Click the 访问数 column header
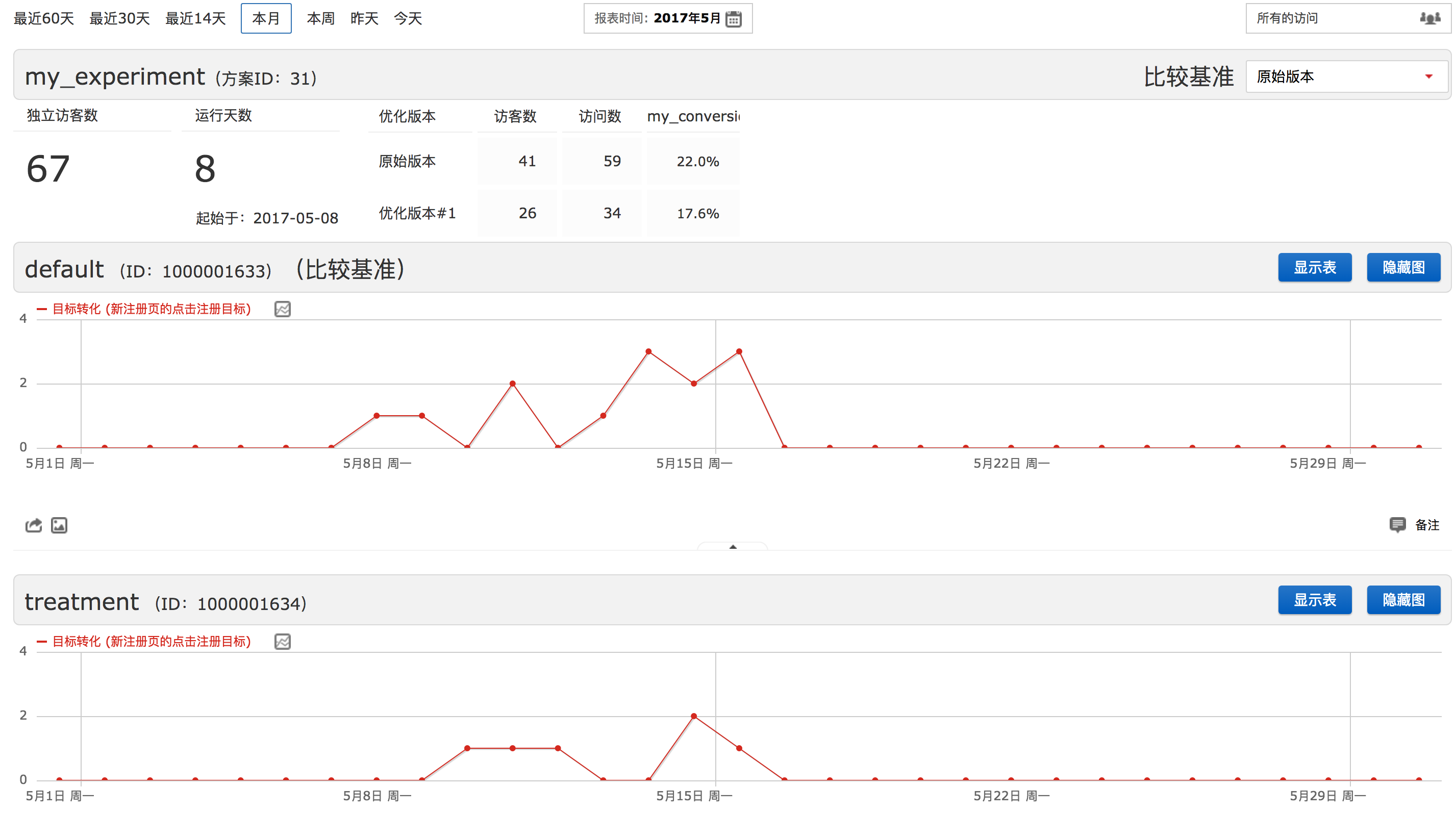Screen dimensions: 1456x813 coord(600,116)
